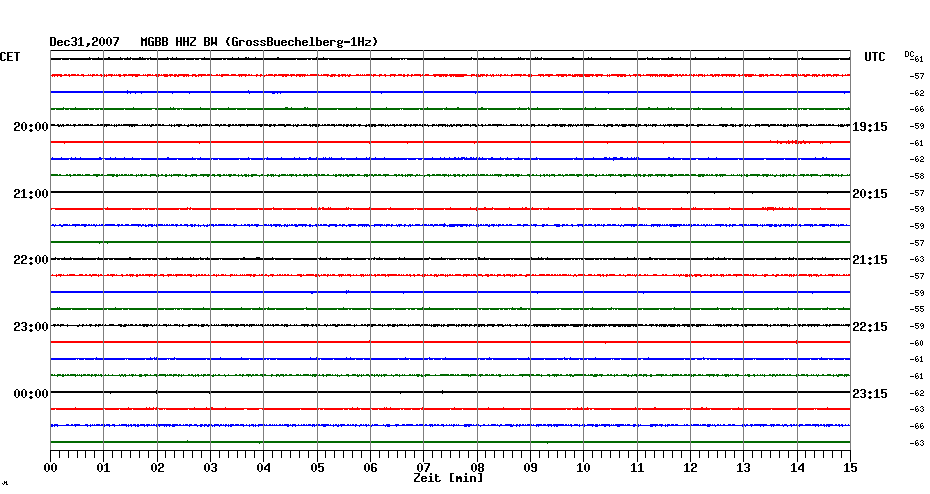Click the black seismic trace at 20:00 CET
This screenshot has height=494, width=930.
pyautogui.click(x=450, y=126)
